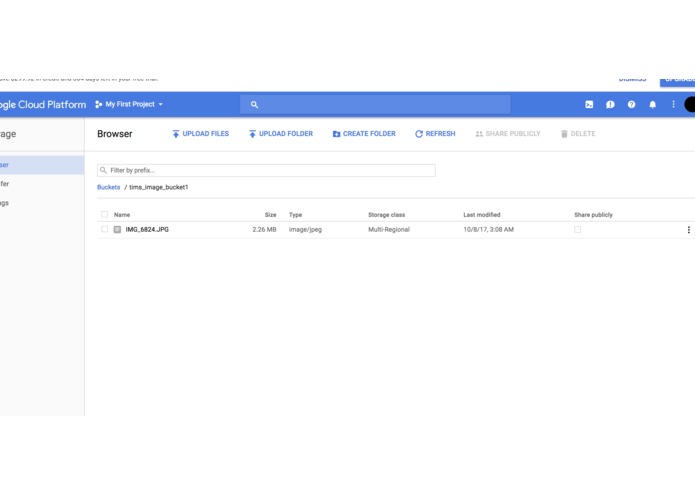Click the Buckets breadcrumb link
This screenshot has width=695, height=494.
coord(109,187)
